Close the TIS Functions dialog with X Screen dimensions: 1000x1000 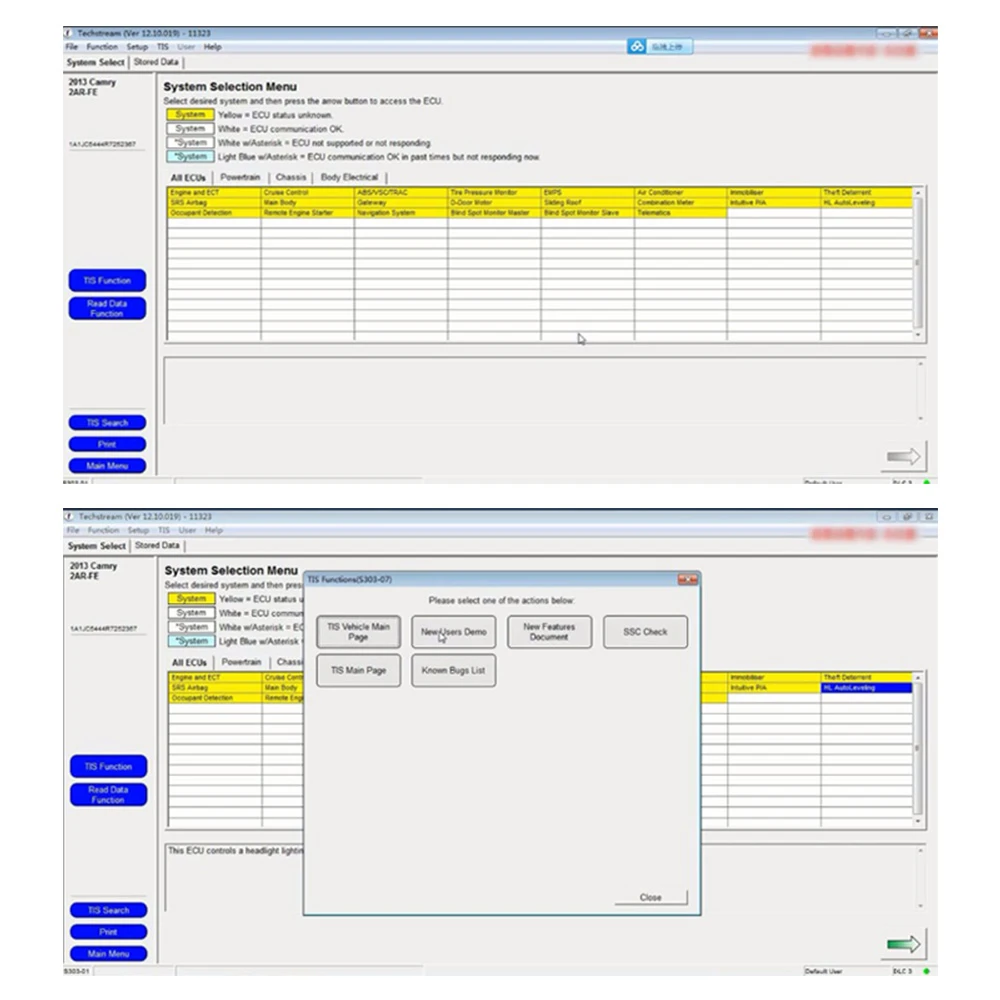(x=688, y=579)
